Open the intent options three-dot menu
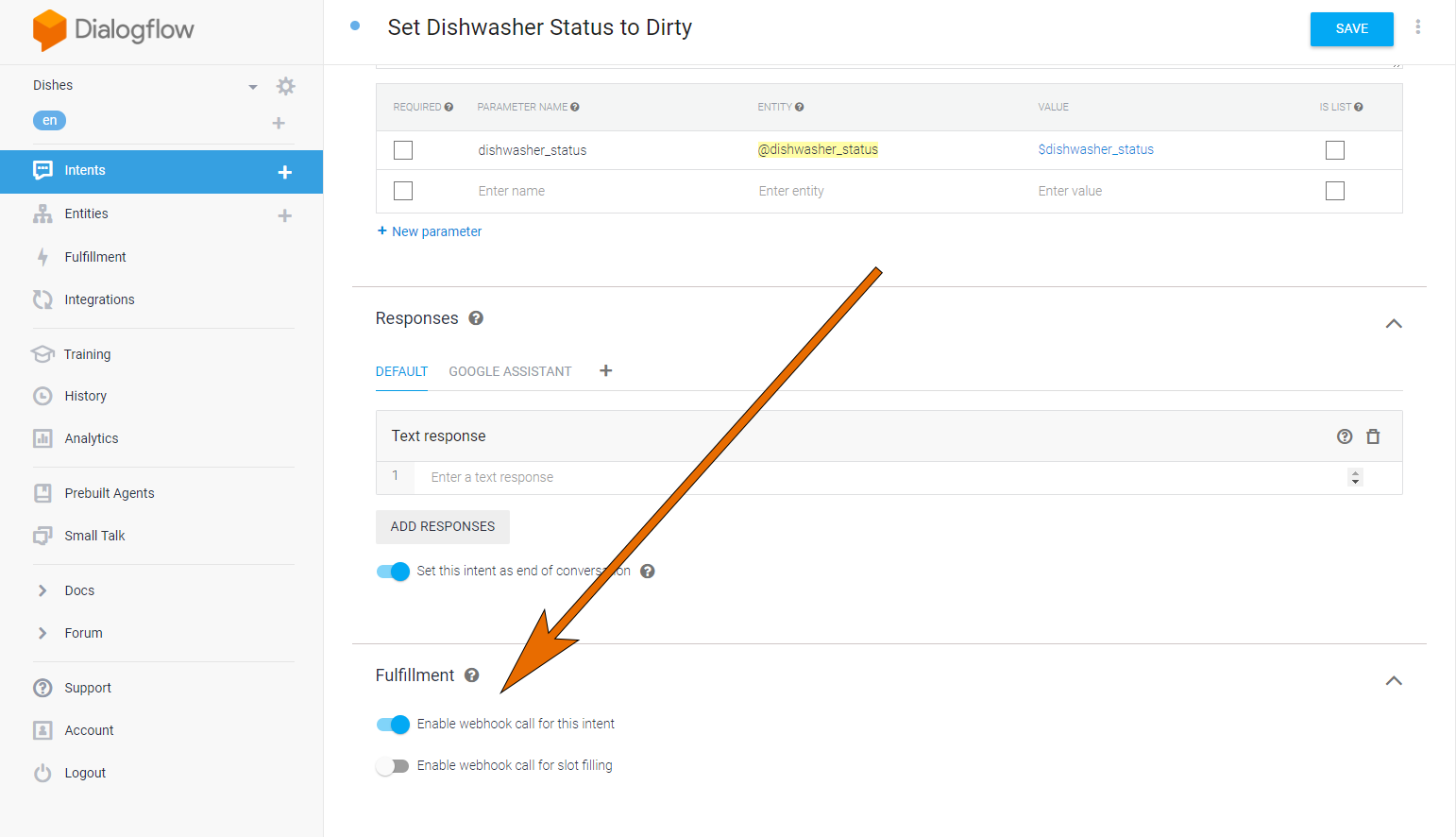 (1418, 26)
